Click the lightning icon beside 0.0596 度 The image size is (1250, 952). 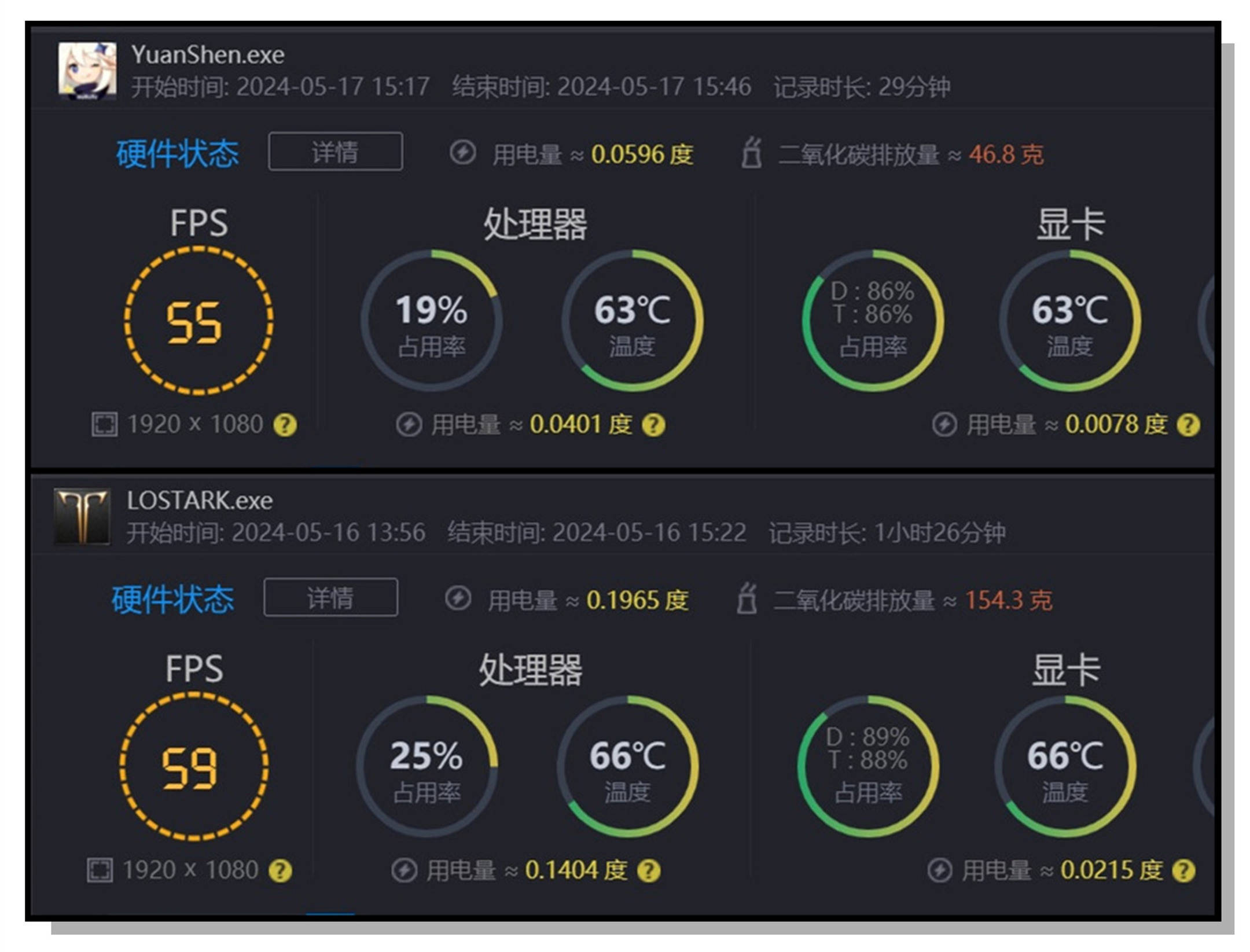click(463, 153)
